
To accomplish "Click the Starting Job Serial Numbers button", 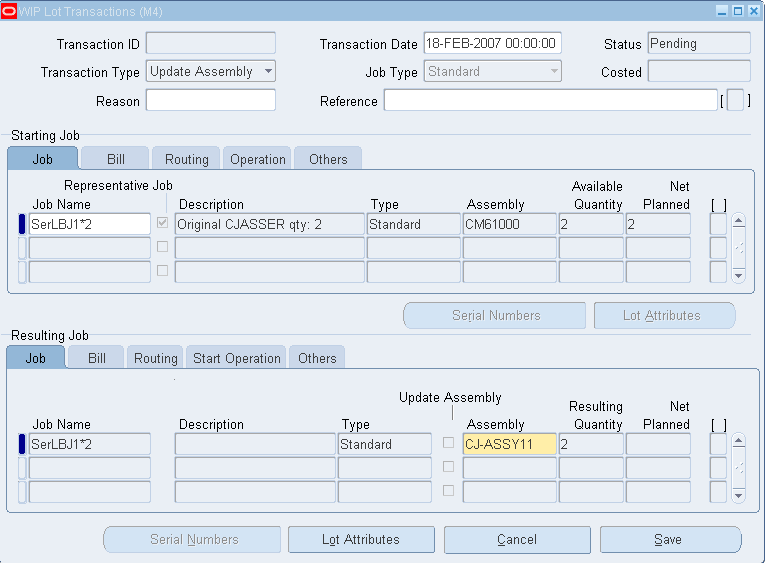I will pos(495,315).
